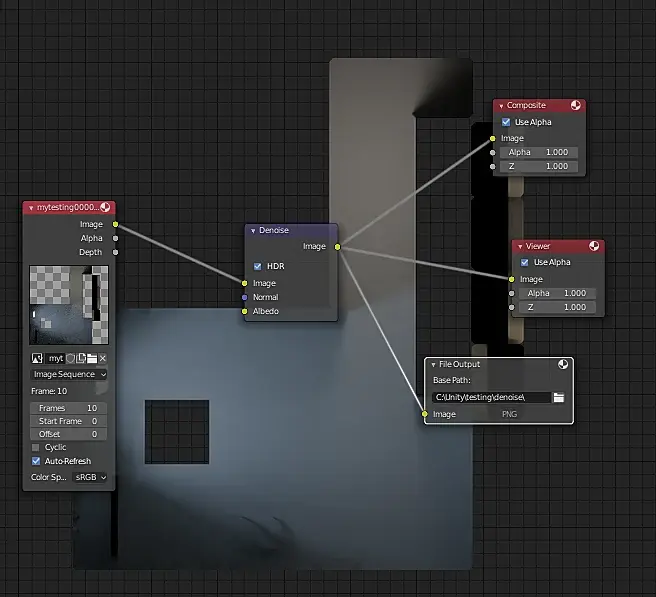Enable the Cyclic checkbox
Viewport: 656px width, 597px height.
pos(36,448)
